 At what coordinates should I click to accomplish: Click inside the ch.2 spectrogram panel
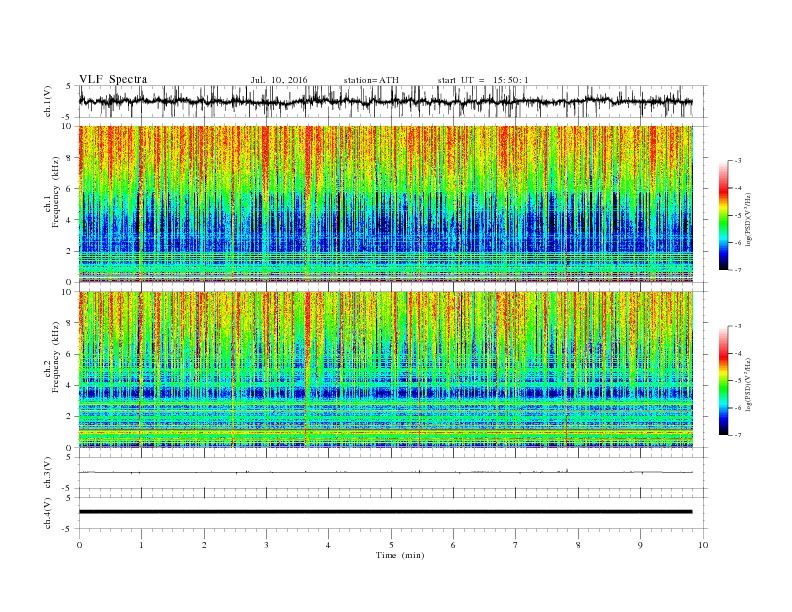[386, 369]
